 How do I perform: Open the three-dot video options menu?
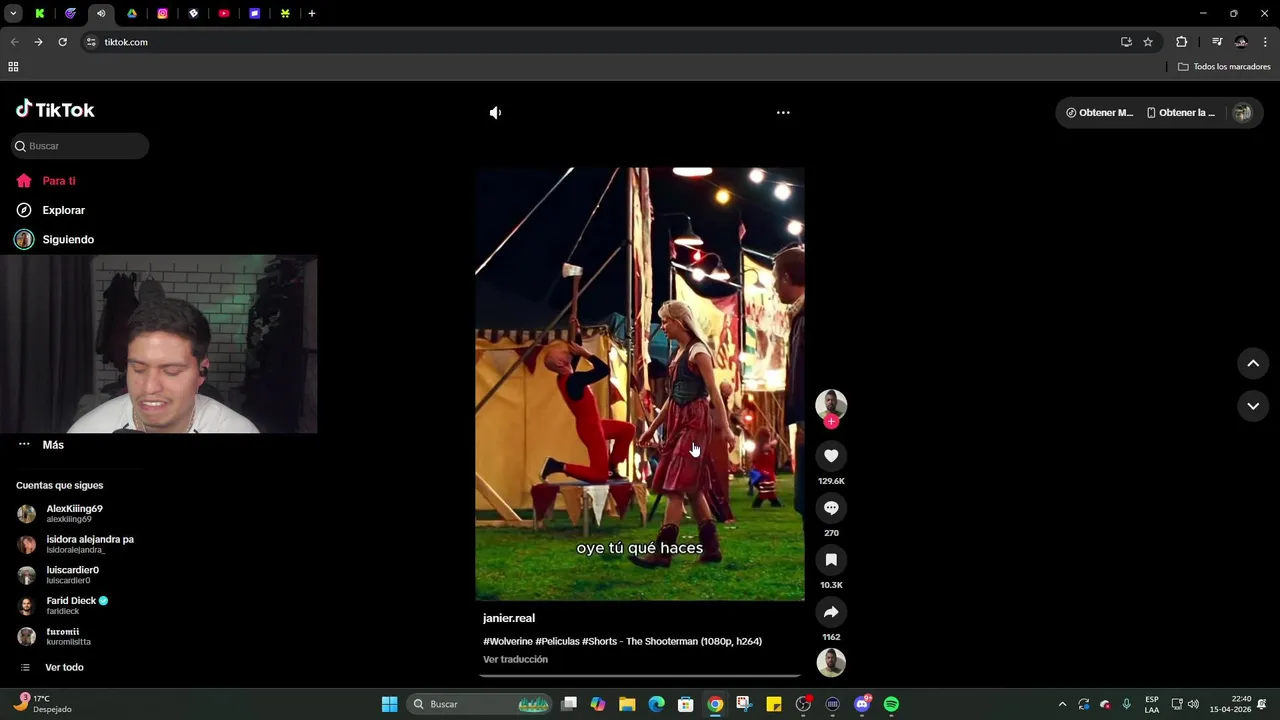click(783, 113)
